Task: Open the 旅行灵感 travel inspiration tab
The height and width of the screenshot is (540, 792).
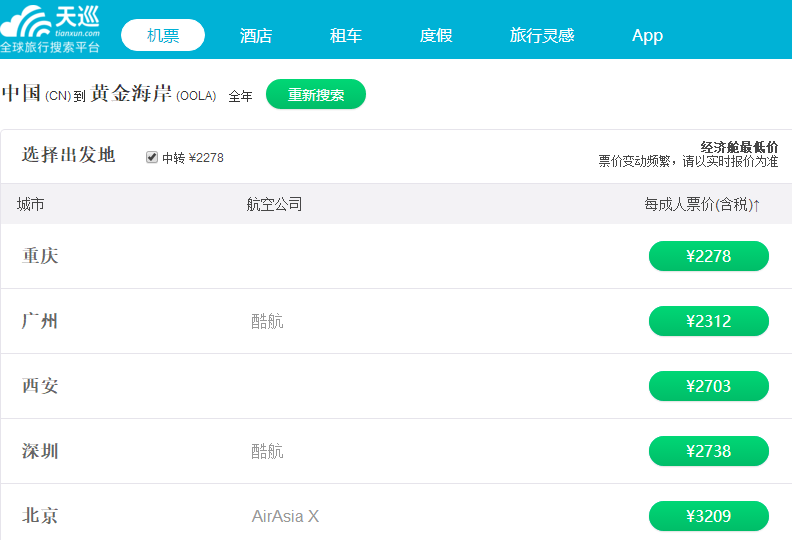Action: 542,35
